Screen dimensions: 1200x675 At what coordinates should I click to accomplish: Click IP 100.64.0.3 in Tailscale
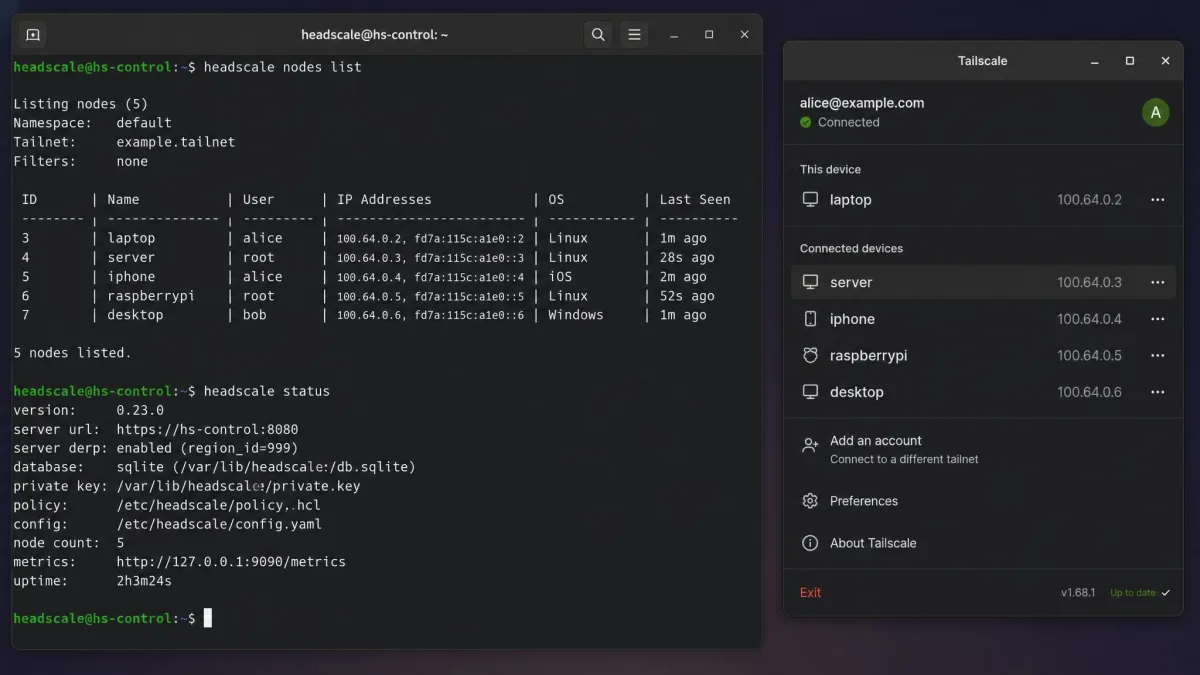pyautogui.click(x=1090, y=282)
